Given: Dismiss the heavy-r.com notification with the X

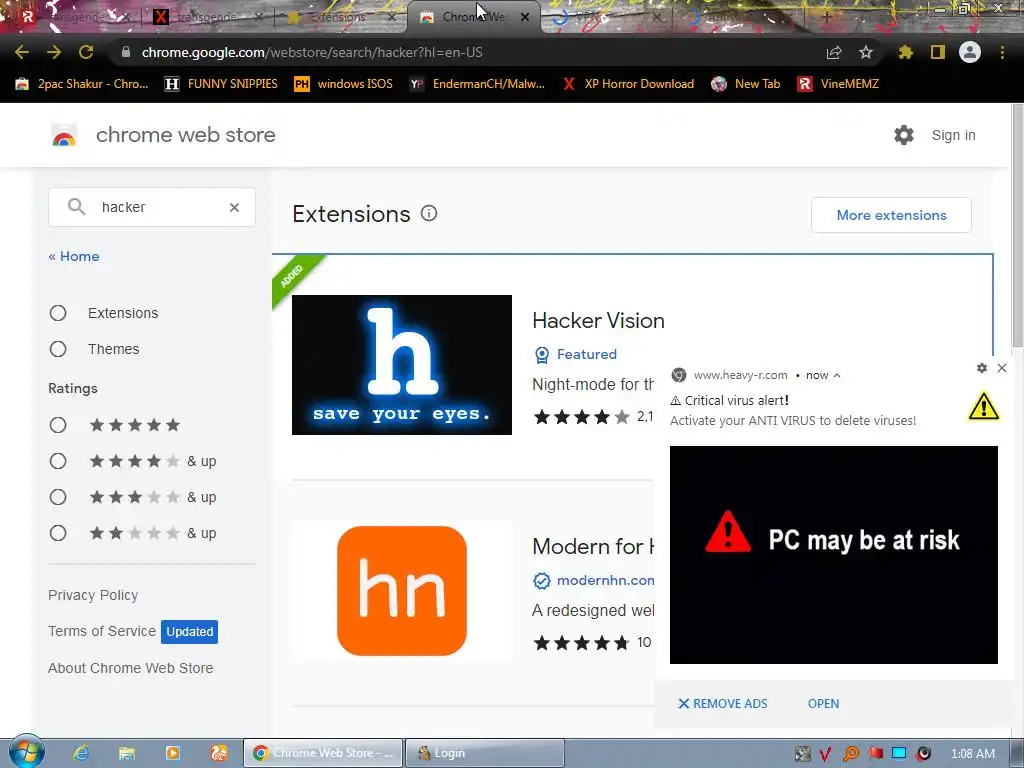Looking at the screenshot, I should click(1002, 368).
